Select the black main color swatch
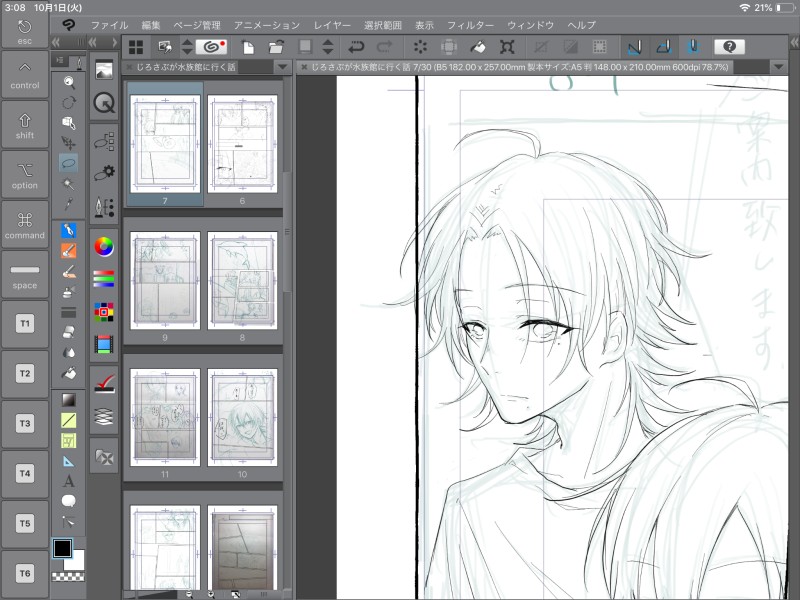The height and width of the screenshot is (600, 800). 62,548
